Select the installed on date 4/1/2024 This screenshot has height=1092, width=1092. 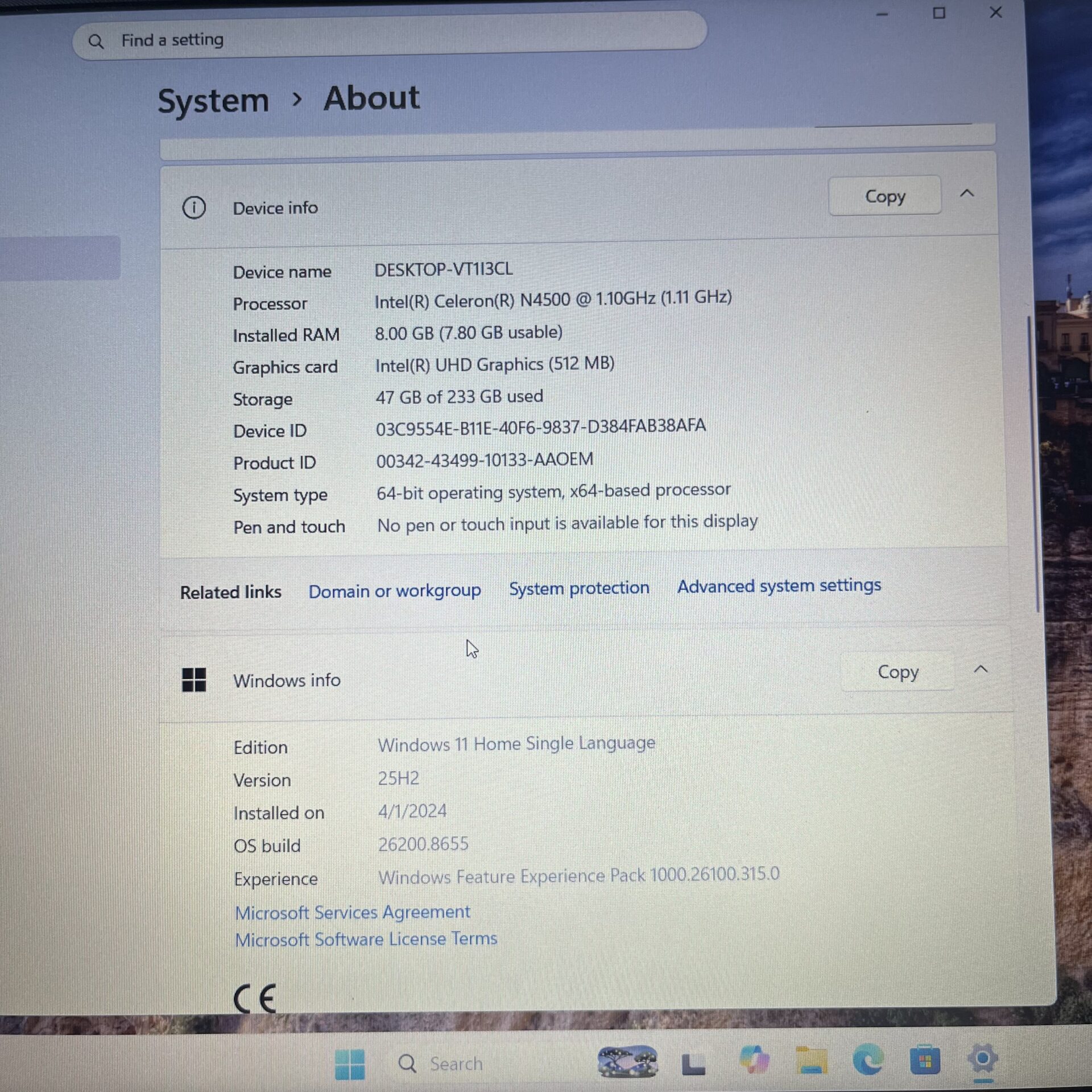click(x=412, y=811)
